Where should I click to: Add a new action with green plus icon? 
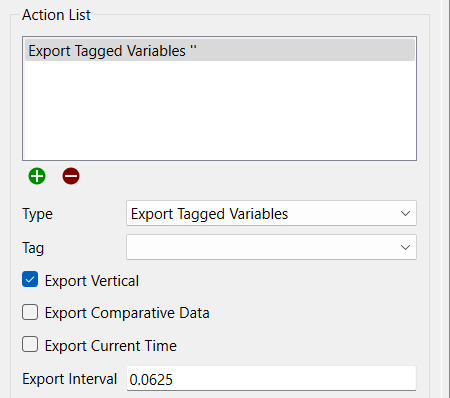(37, 176)
